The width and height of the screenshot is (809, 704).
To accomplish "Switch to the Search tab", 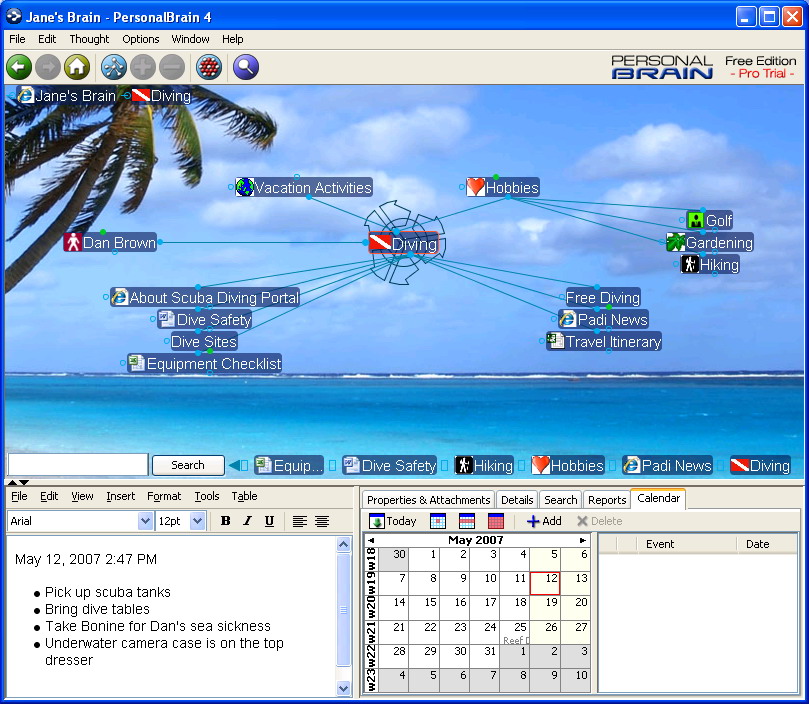I will tap(560, 500).
